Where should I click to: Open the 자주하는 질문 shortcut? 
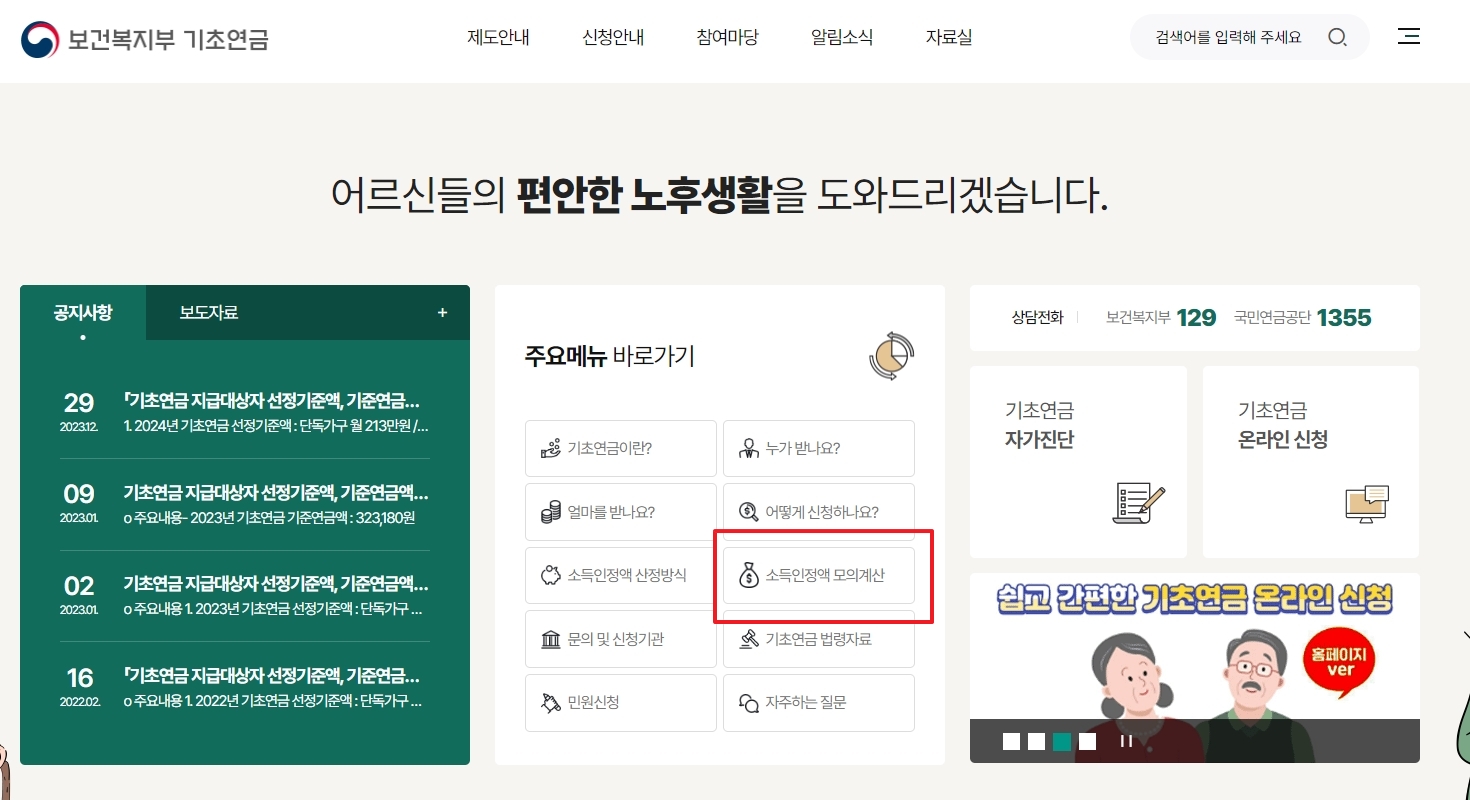tap(819, 703)
